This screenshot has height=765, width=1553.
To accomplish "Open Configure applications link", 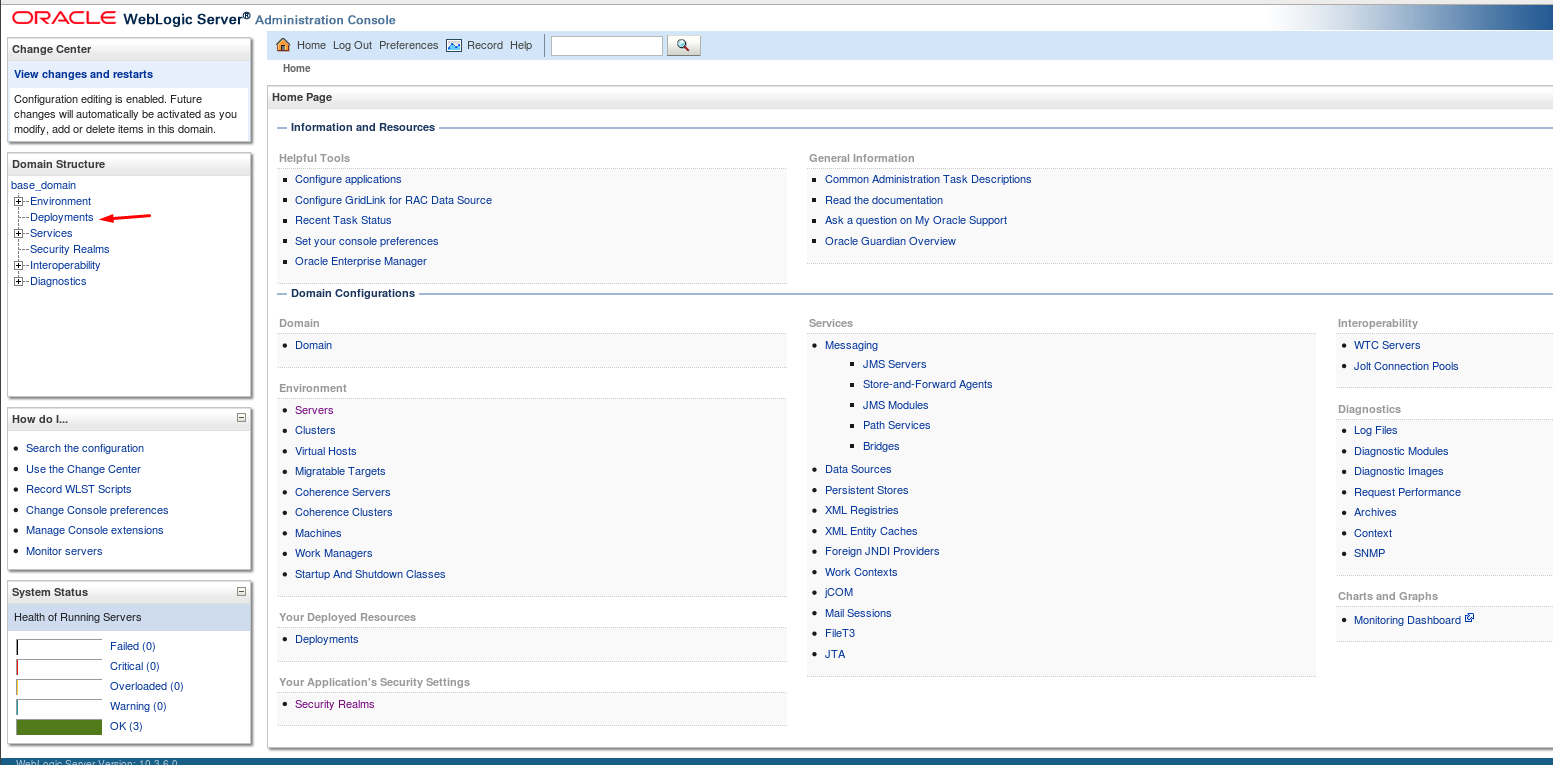I will pos(348,179).
